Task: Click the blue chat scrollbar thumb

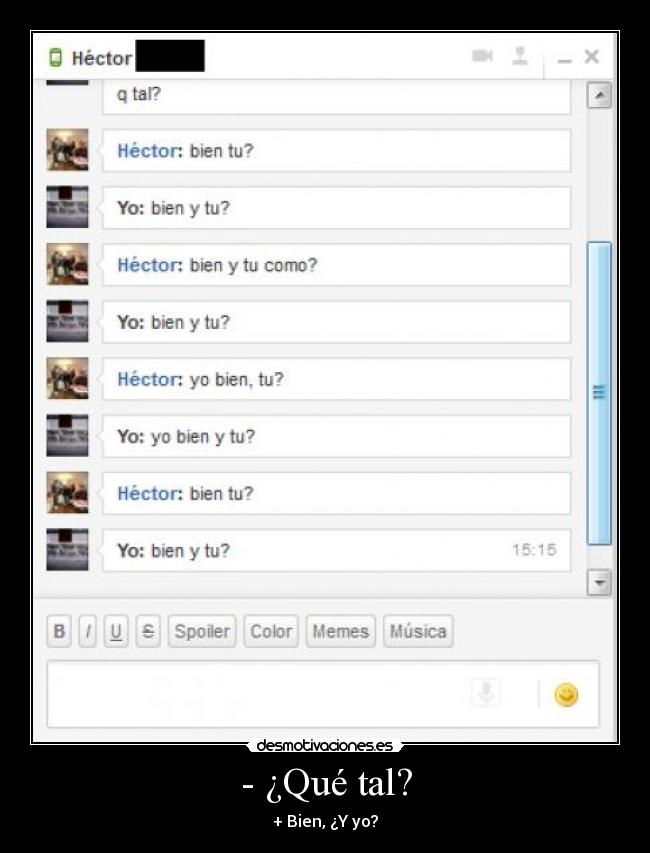Action: point(598,392)
